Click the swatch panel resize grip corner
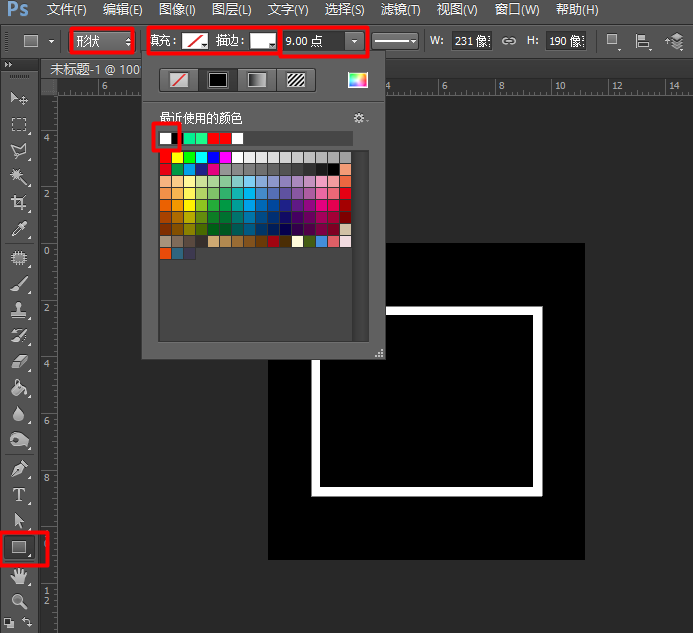Viewport: 693px width, 633px height. (x=379, y=353)
